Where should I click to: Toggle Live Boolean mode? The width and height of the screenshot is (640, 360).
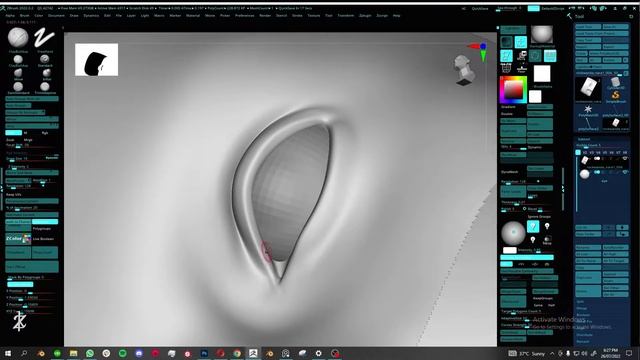click(43, 239)
